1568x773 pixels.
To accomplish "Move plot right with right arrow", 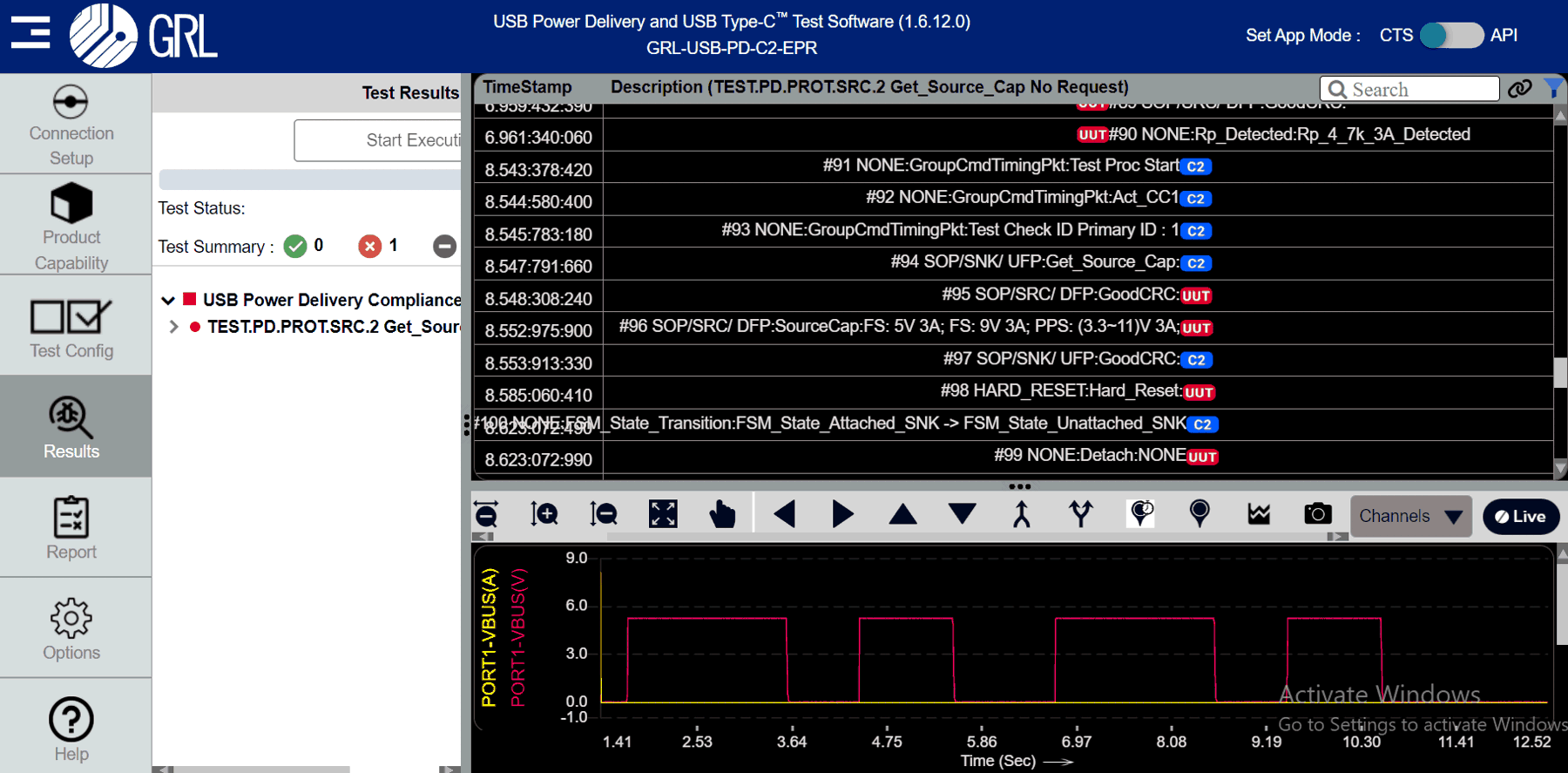I will coord(843,514).
